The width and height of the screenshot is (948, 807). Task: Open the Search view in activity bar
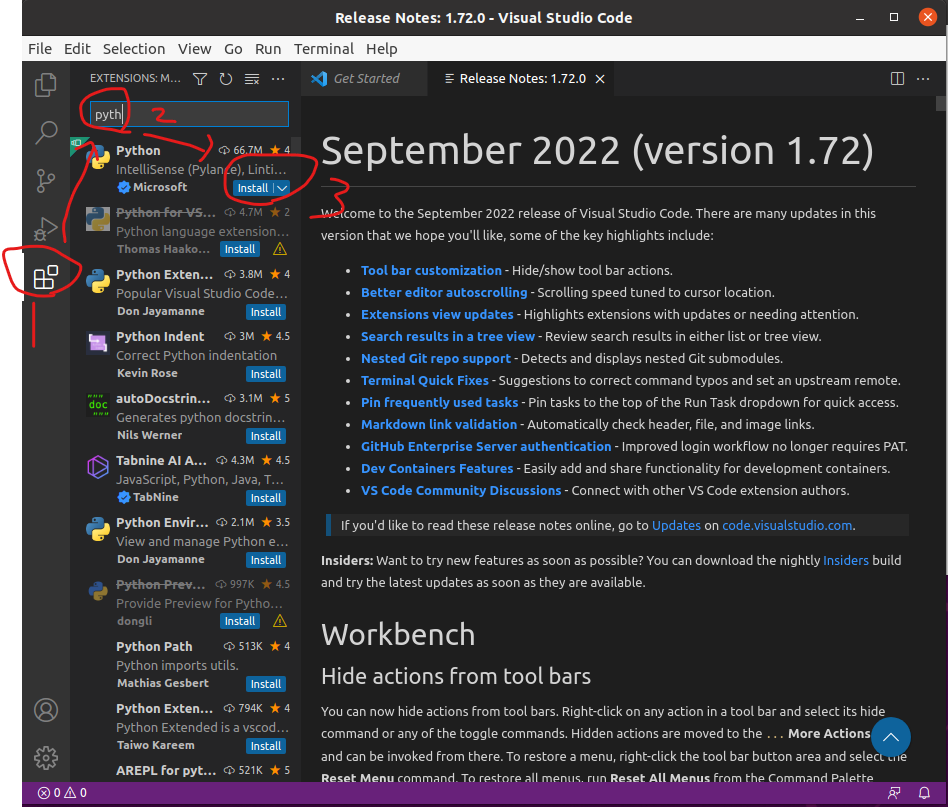tap(45, 132)
